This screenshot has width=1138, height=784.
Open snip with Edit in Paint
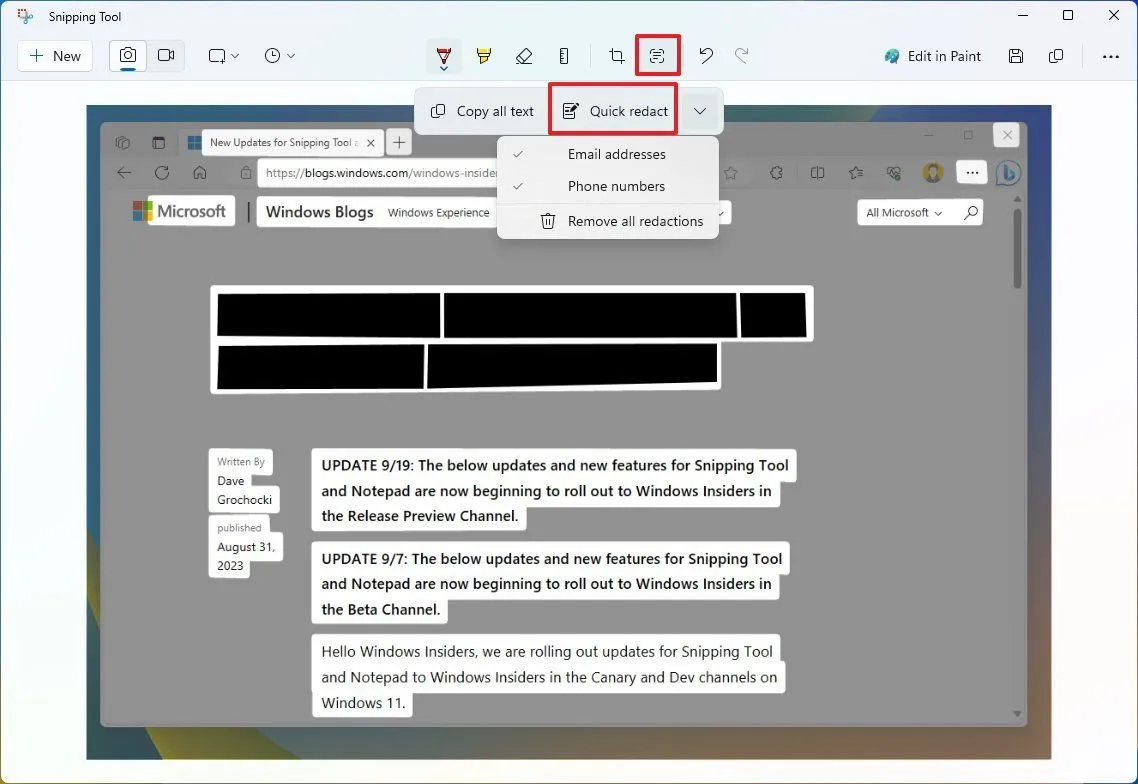(933, 56)
